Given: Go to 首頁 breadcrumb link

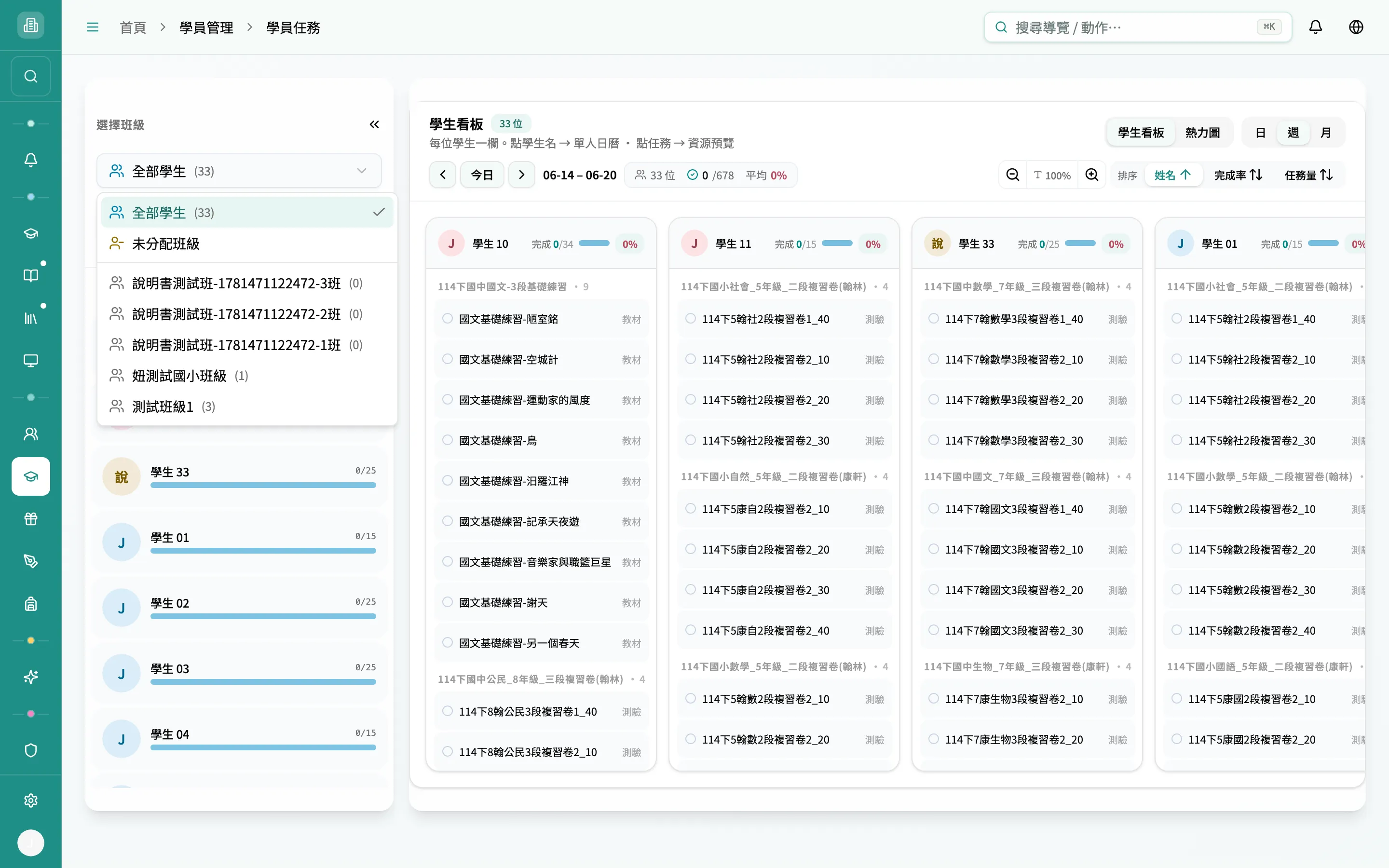Looking at the screenshot, I should 133,27.
